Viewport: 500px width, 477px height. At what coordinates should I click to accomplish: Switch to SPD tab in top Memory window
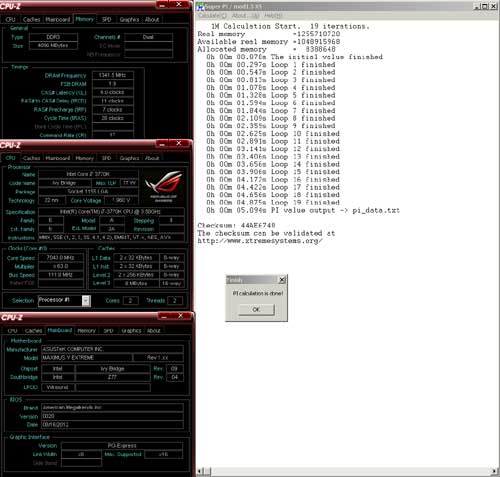coord(107,19)
